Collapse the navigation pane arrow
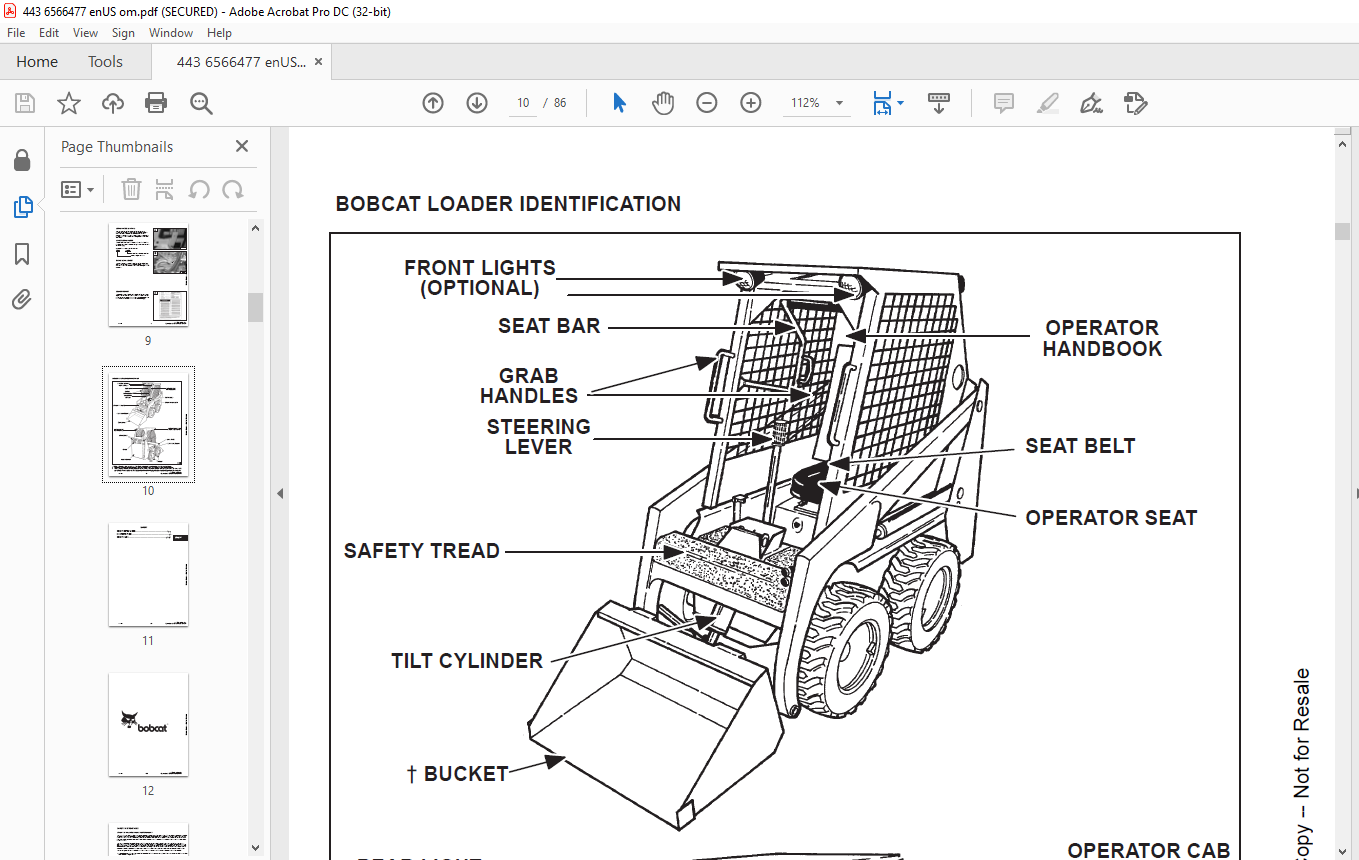The height and width of the screenshot is (860, 1359). [280, 493]
